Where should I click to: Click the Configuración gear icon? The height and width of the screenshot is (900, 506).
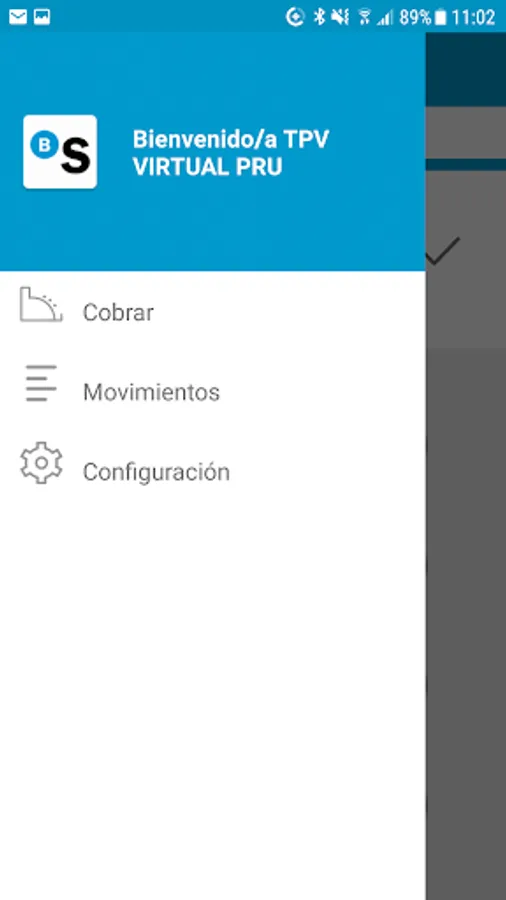pyautogui.click(x=41, y=463)
